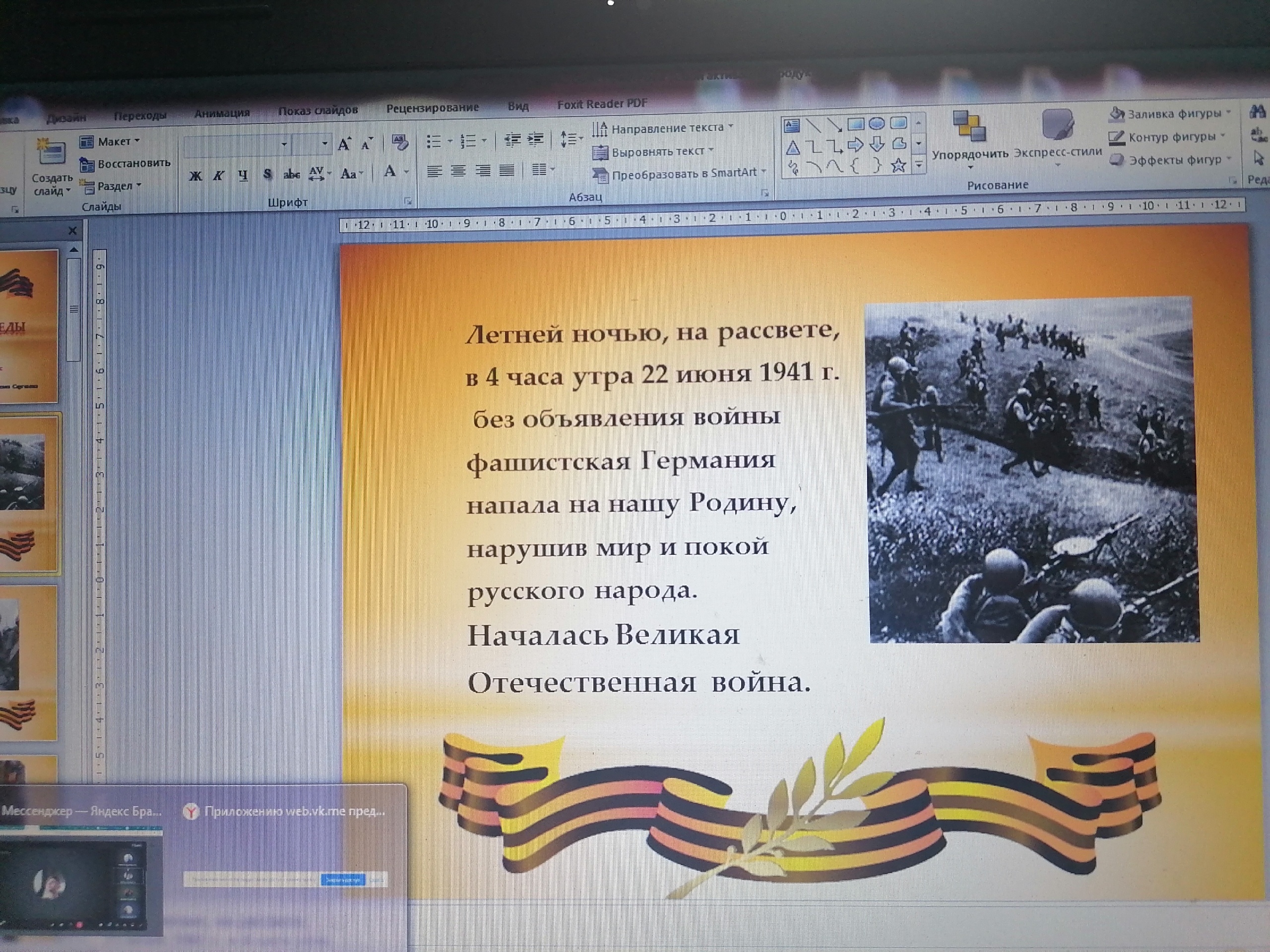Open the font name dropdown

(x=284, y=145)
